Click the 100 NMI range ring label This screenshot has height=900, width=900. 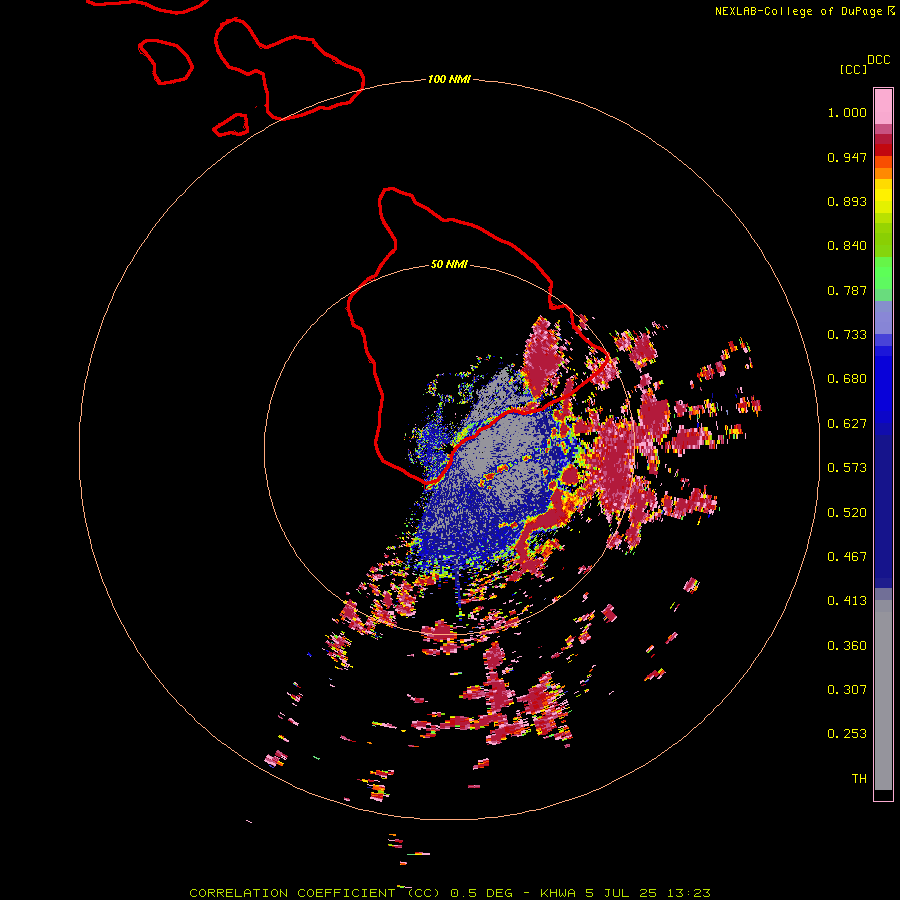tap(449, 79)
